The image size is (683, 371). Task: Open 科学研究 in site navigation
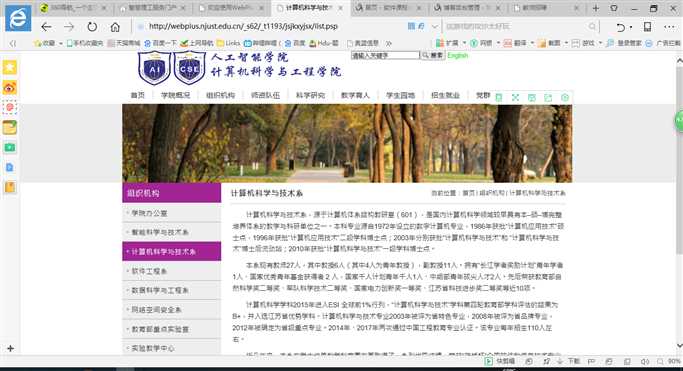(310, 95)
